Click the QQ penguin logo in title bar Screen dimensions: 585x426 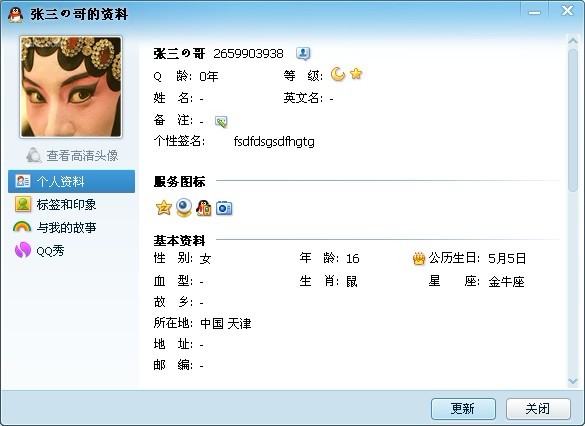(15, 15)
